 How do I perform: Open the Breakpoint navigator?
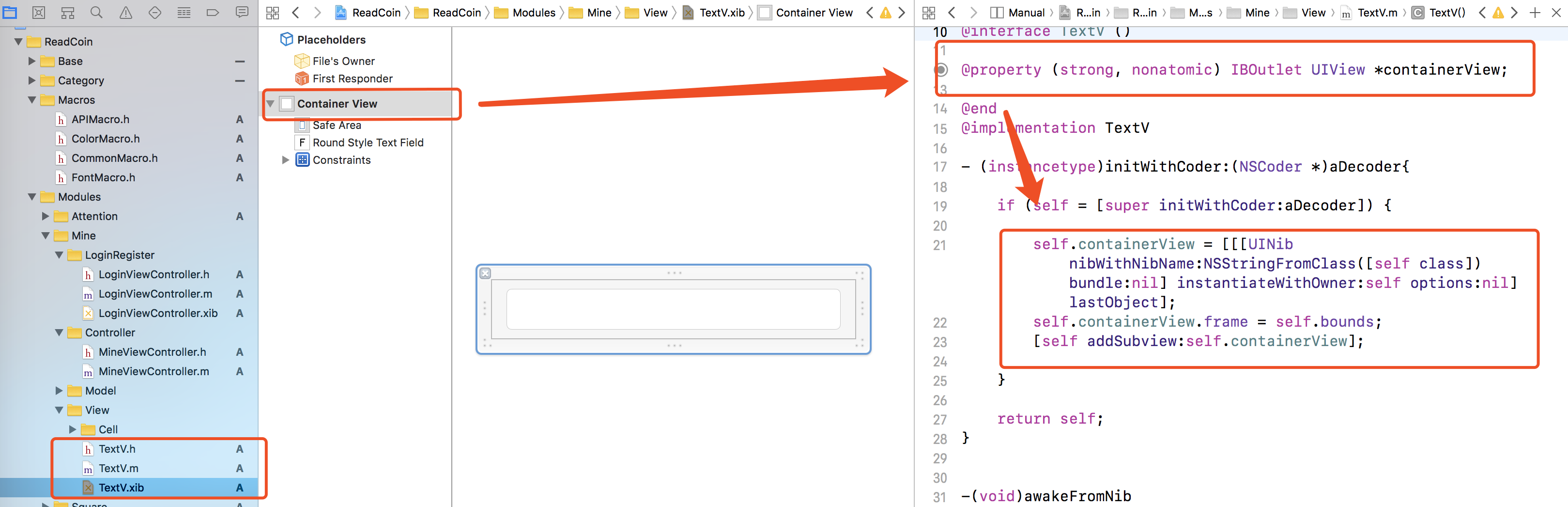(x=213, y=12)
